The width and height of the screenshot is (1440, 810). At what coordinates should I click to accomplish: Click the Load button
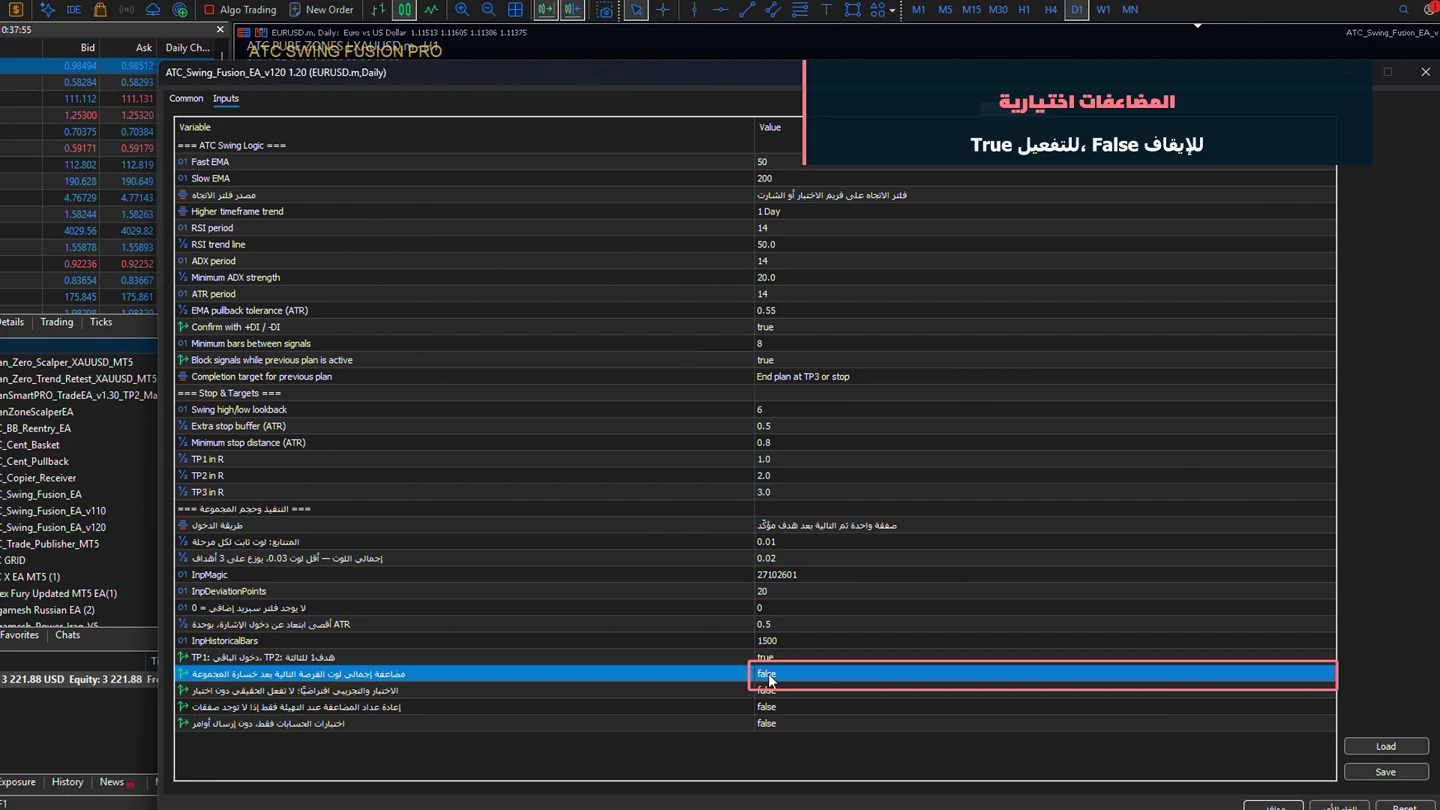click(1386, 746)
